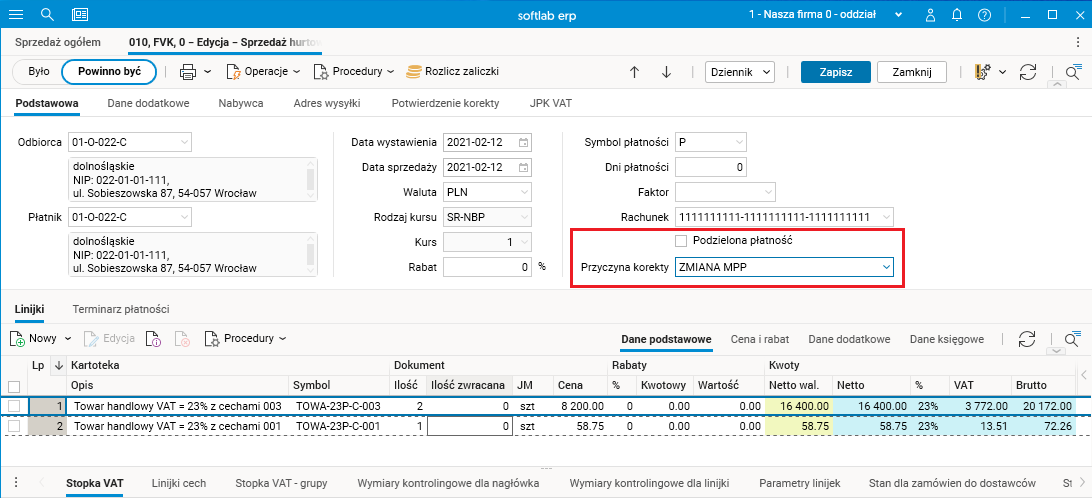The width and height of the screenshot is (1092, 498).
Task: Open settings warning gear icon in toolbar
Action: [983, 72]
